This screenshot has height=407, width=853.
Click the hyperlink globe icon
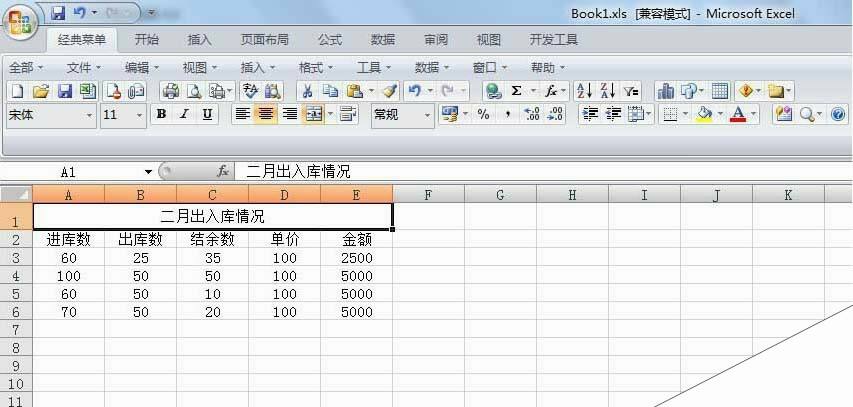click(493, 91)
